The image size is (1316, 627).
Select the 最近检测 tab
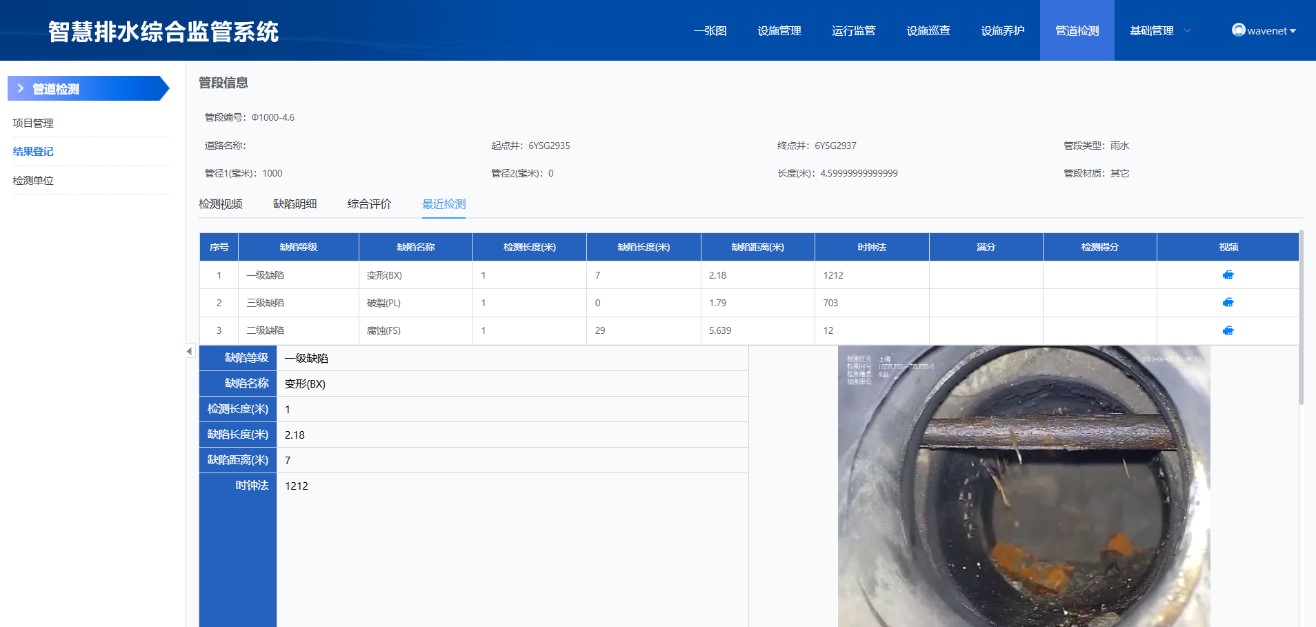point(443,204)
